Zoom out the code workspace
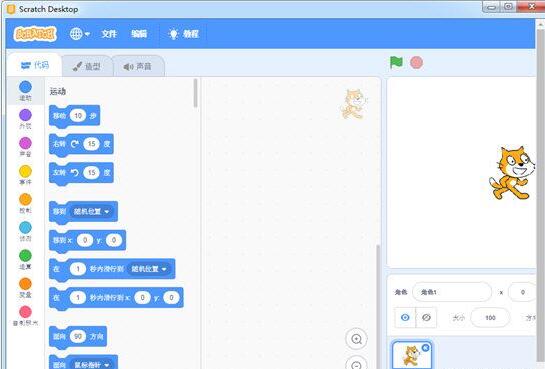The image size is (545, 369). pos(357,363)
